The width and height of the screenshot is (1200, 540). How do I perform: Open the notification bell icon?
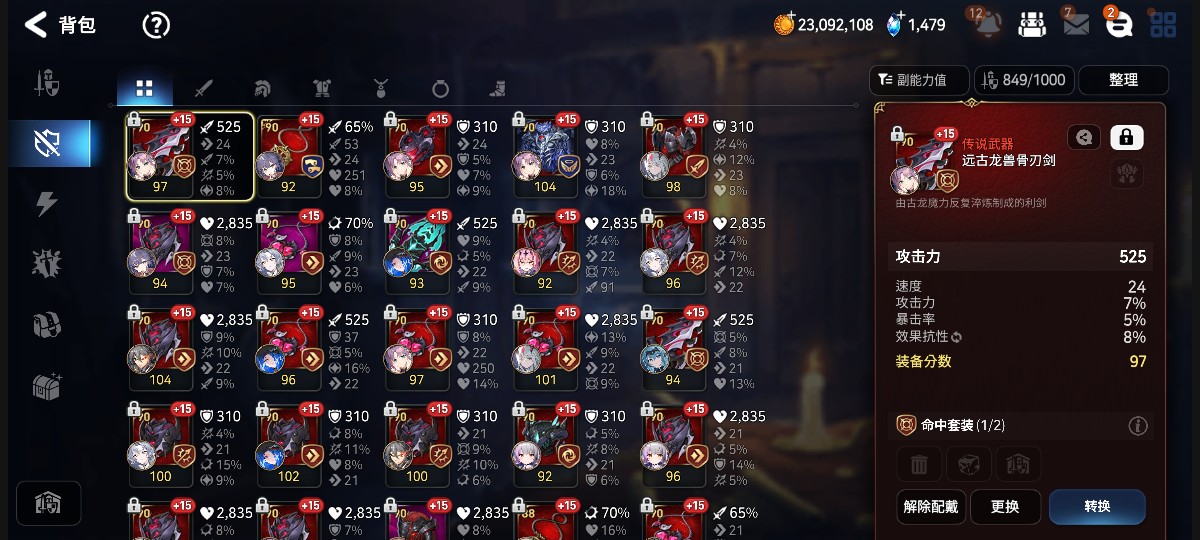pyautogui.click(x=987, y=25)
